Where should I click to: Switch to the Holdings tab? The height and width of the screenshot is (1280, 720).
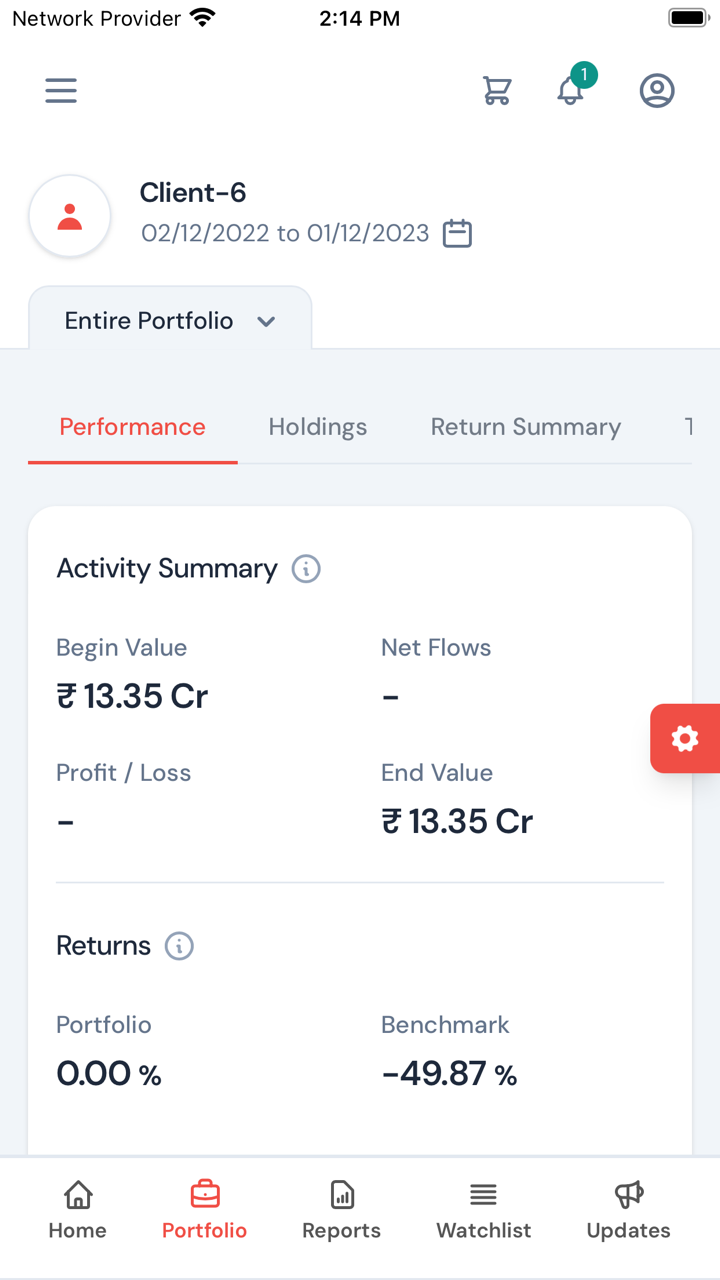318,427
